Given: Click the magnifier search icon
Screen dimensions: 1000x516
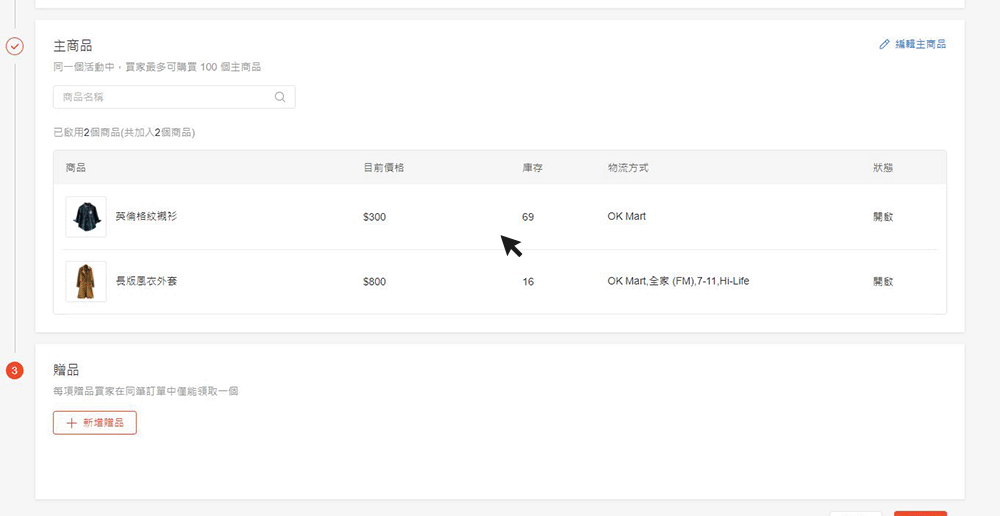Looking at the screenshot, I should [x=280, y=97].
